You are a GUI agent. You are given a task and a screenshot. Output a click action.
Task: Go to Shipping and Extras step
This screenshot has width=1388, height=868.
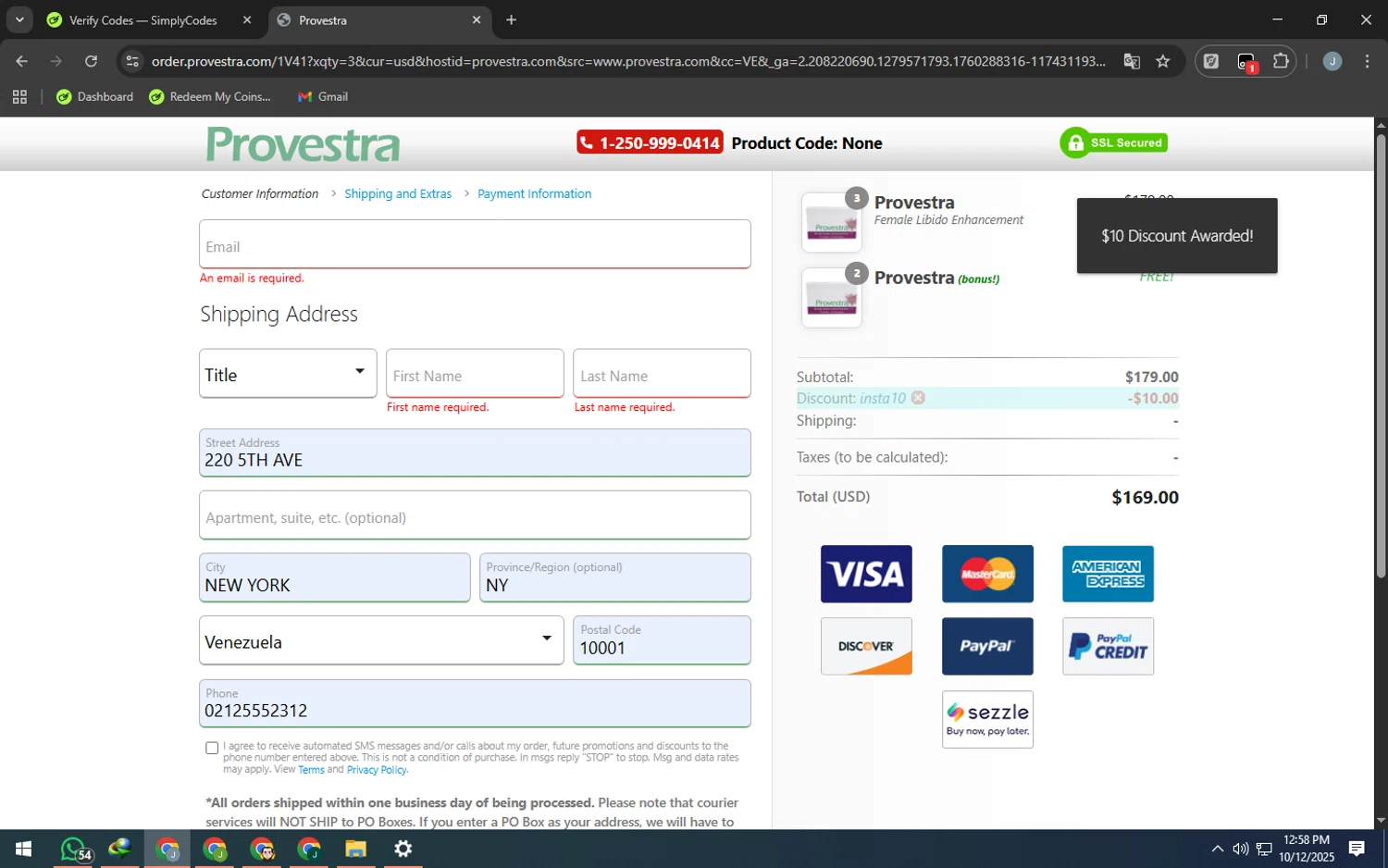[x=398, y=193]
